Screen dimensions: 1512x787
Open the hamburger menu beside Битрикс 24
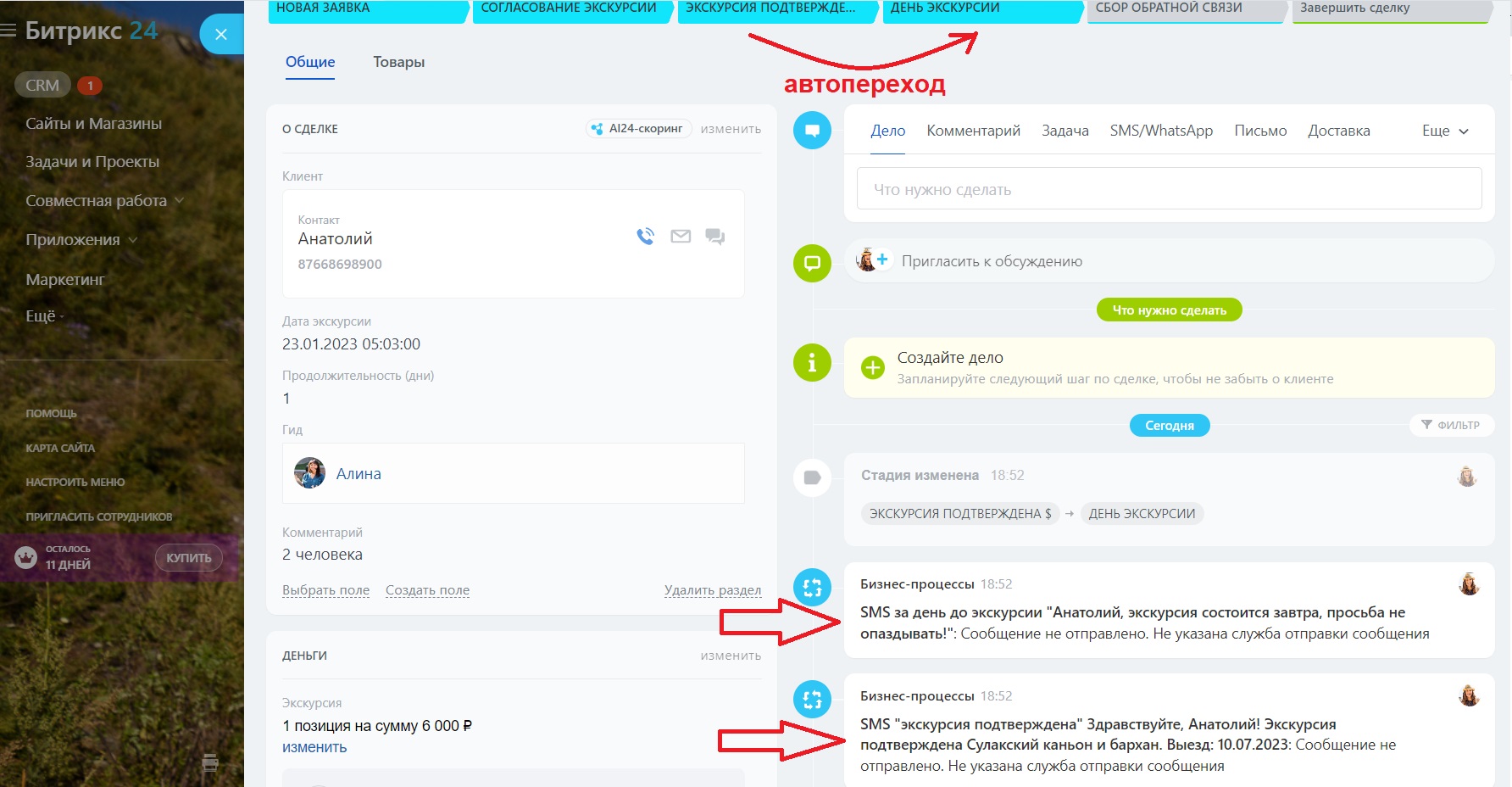(8, 31)
